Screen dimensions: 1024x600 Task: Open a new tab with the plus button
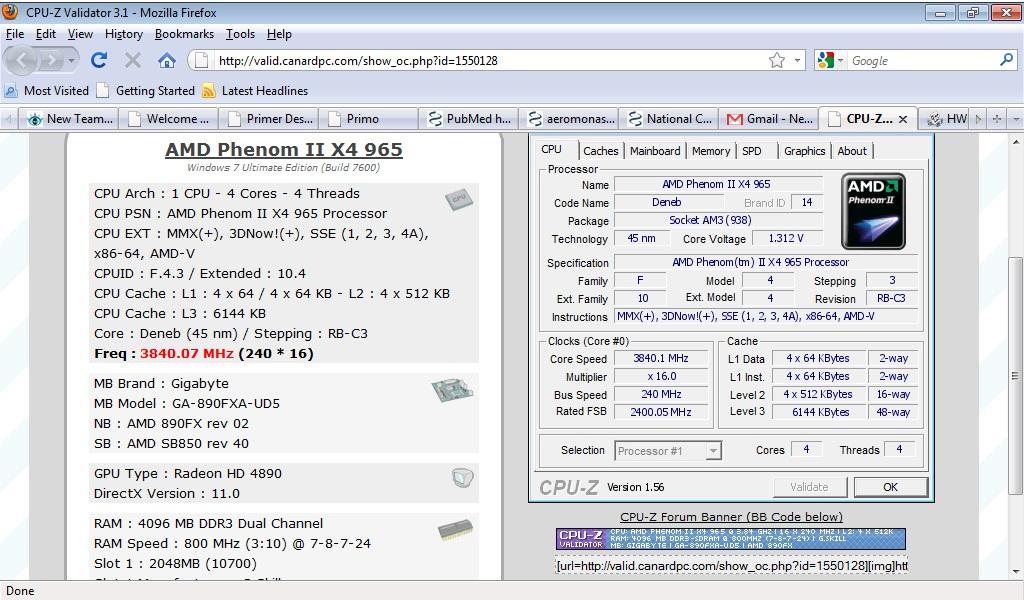997,119
